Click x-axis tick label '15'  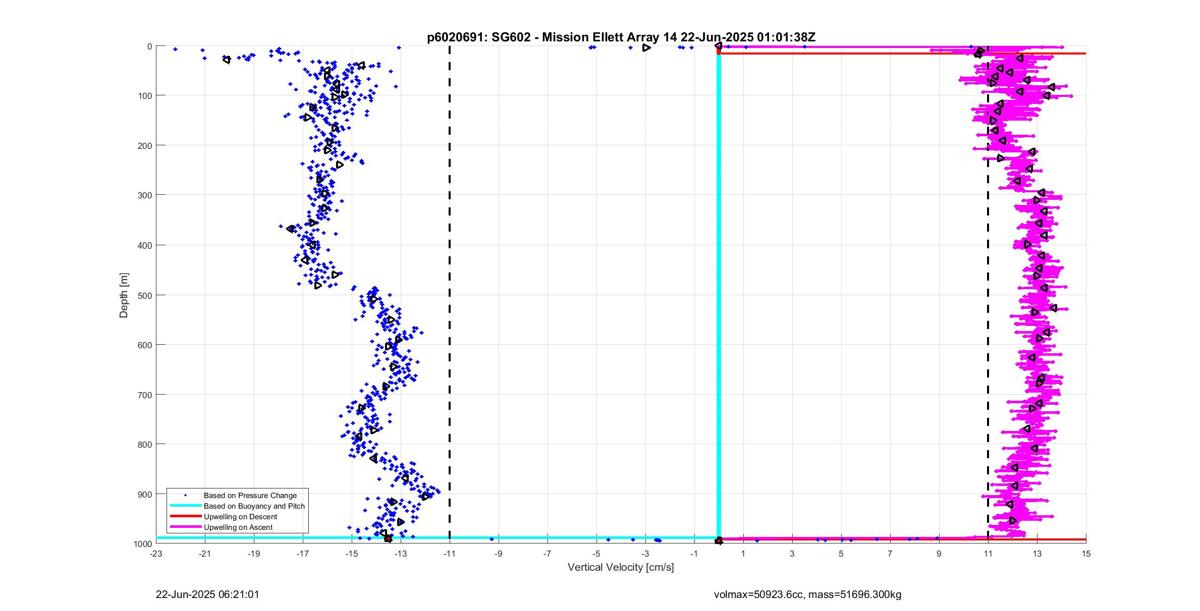click(1086, 552)
